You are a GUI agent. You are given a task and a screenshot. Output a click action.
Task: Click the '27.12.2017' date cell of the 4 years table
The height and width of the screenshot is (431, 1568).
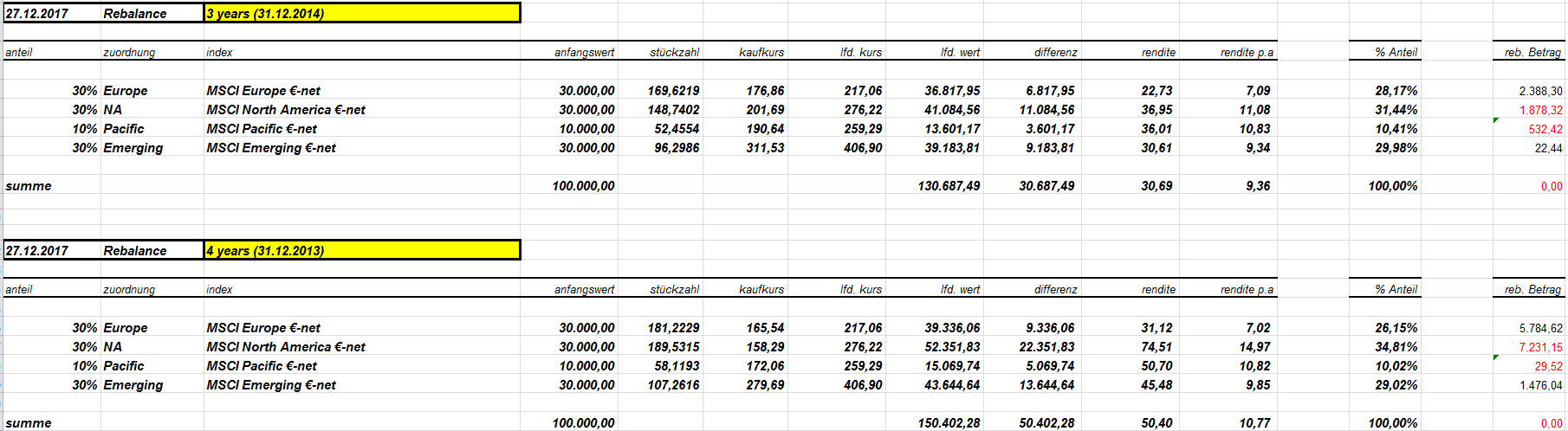52,250
